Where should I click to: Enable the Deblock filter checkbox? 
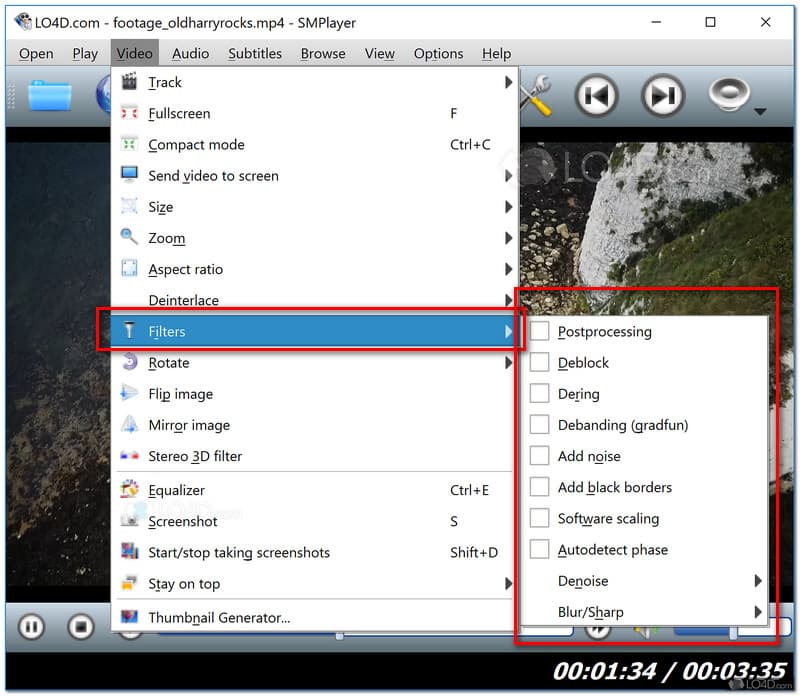pyautogui.click(x=540, y=363)
